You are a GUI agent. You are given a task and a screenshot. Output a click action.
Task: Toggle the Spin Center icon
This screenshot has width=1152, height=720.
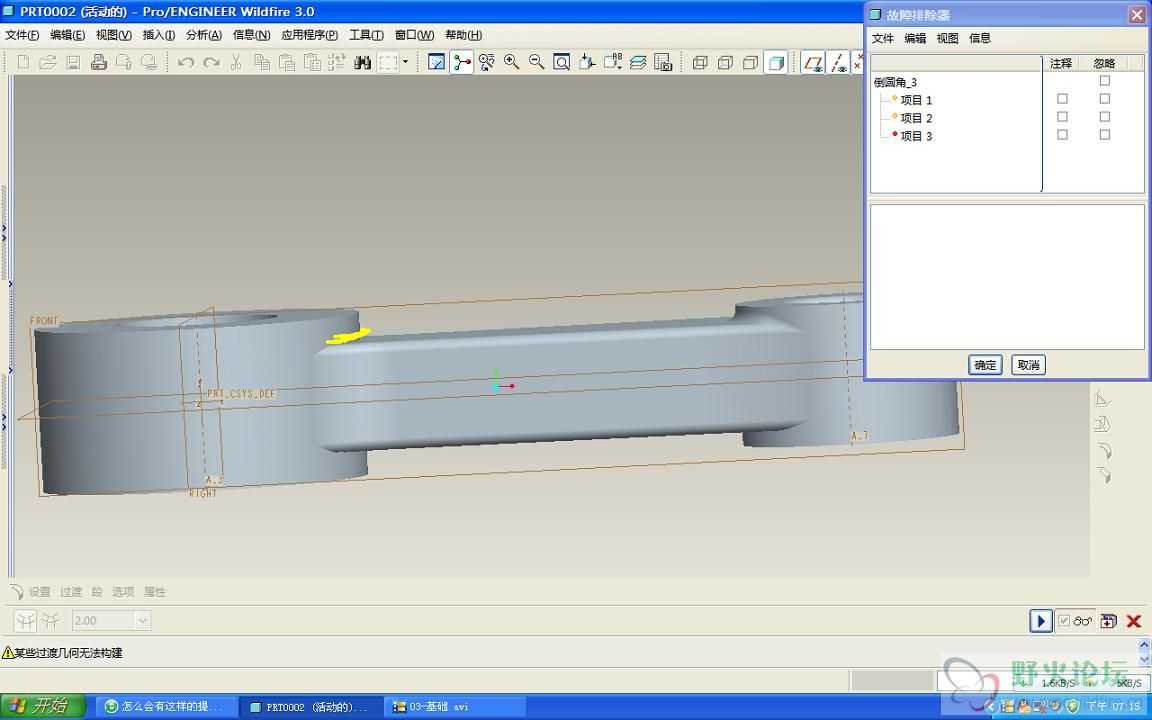(461, 62)
